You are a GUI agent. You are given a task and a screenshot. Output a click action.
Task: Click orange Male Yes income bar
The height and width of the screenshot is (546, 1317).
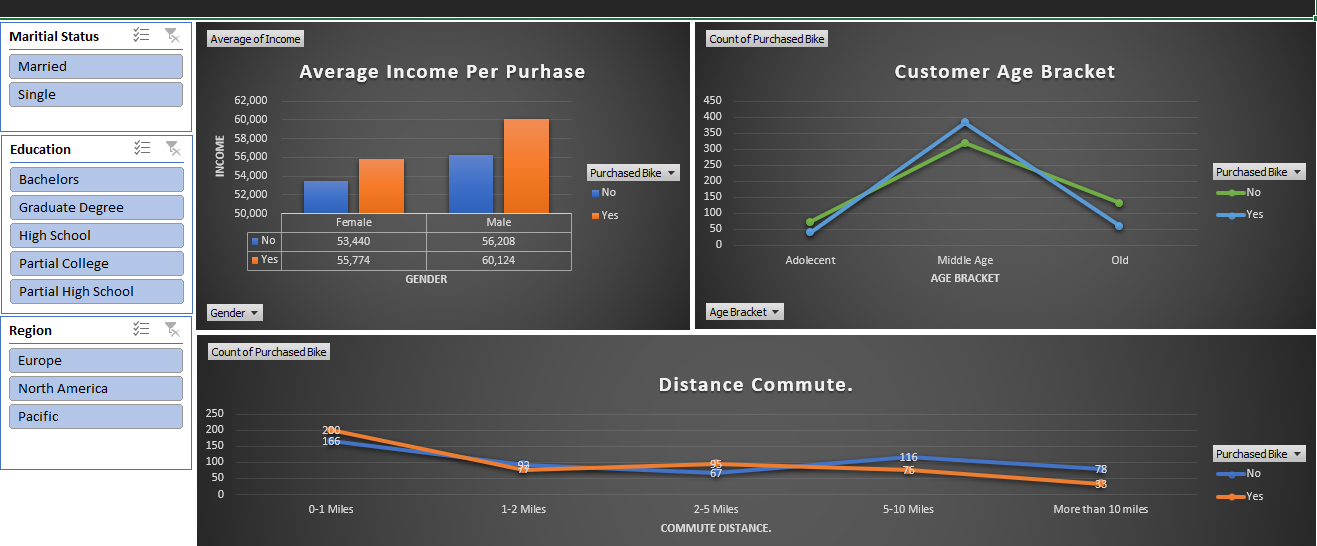[526, 166]
